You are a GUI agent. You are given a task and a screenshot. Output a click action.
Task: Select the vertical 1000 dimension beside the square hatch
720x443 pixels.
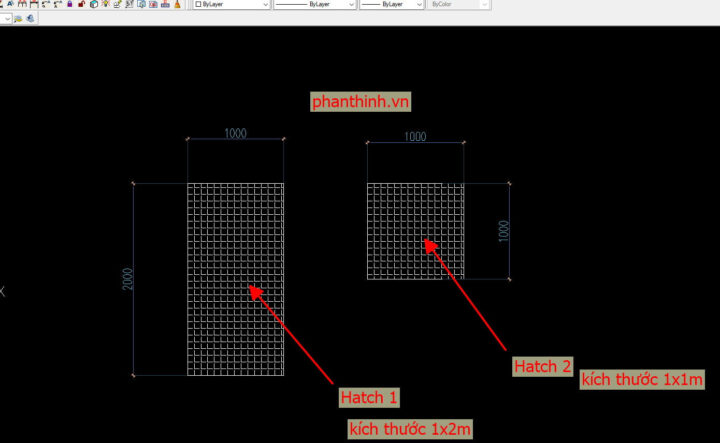tap(504, 231)
